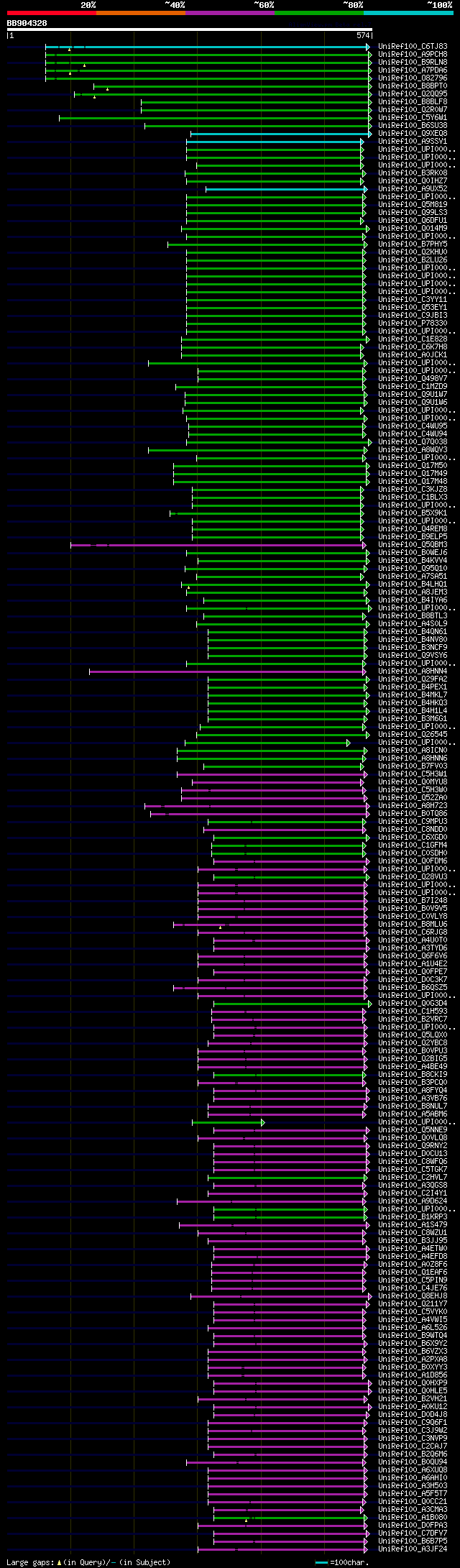Viewport: 460px width, 1568px height.
Task: Select hit UniRef100_A7PDA6
Action: pos(413,70)
